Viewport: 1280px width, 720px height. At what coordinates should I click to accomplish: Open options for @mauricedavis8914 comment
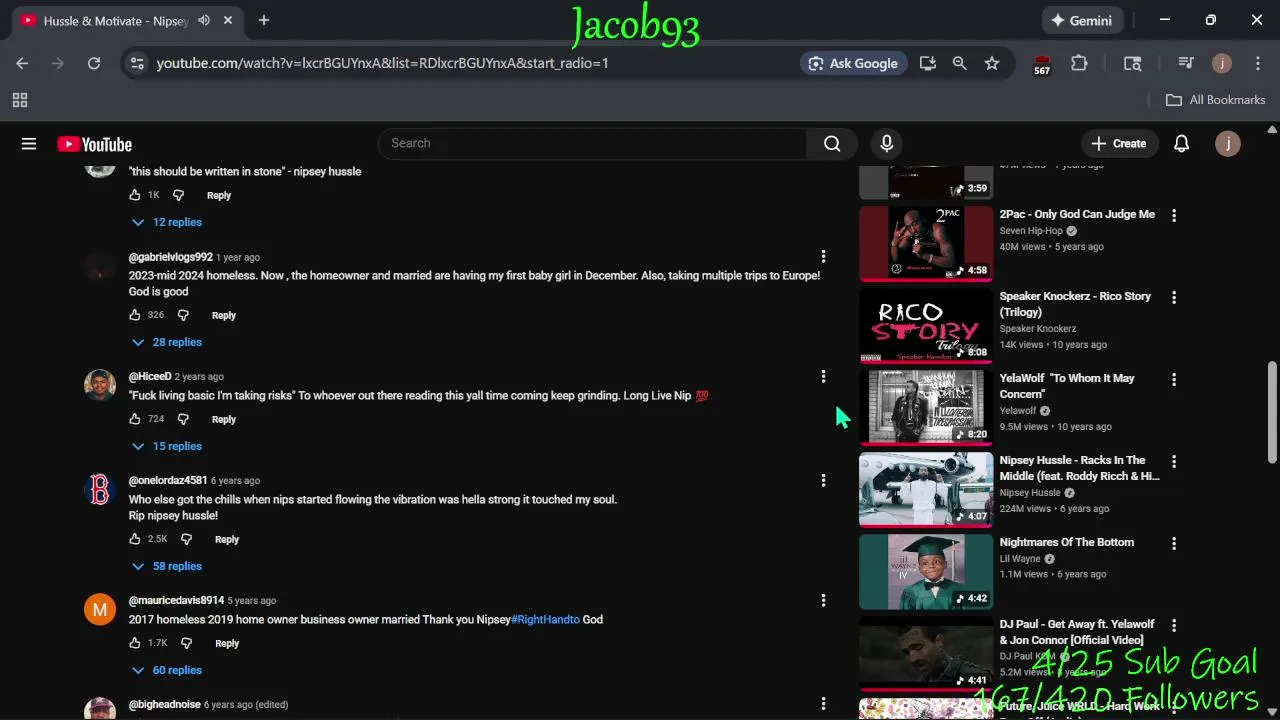point(823,601)
